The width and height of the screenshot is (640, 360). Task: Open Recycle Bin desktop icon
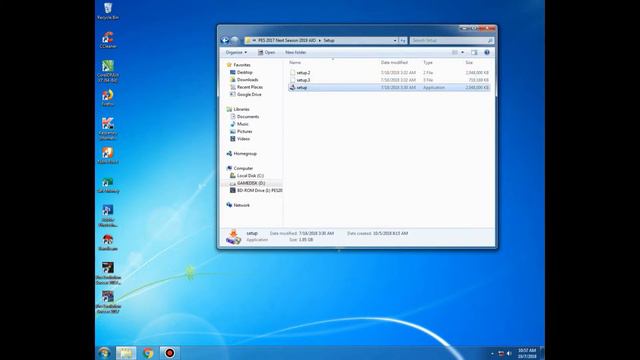[x=108, y=11]
